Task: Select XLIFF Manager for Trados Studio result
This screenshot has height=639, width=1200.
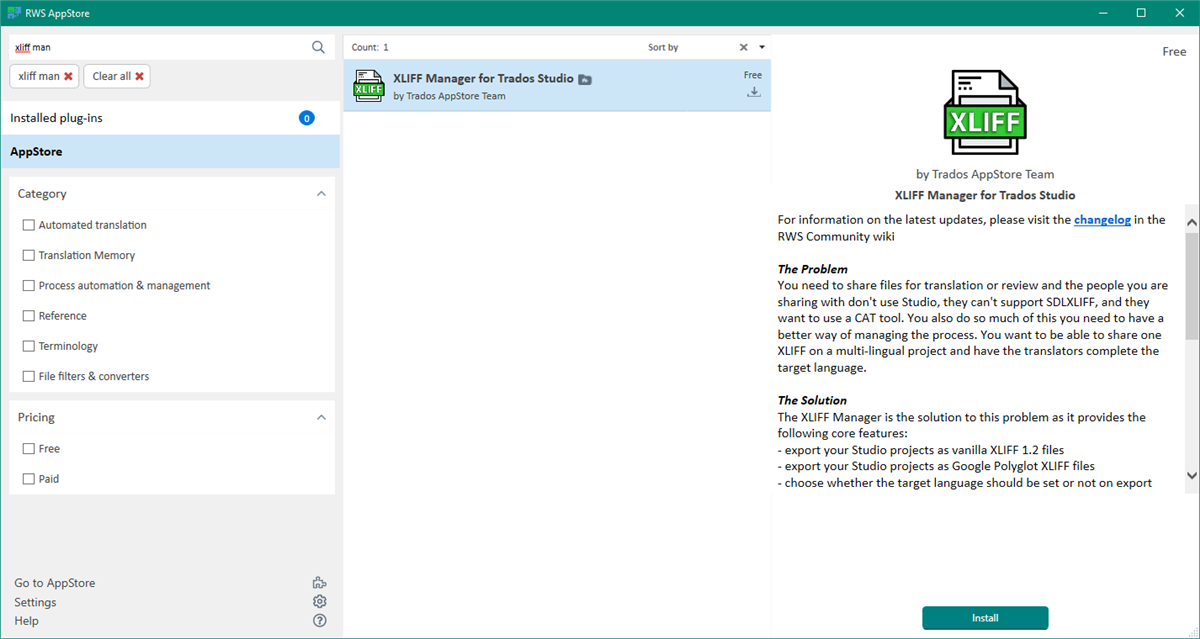Action: tap(557, 86)
